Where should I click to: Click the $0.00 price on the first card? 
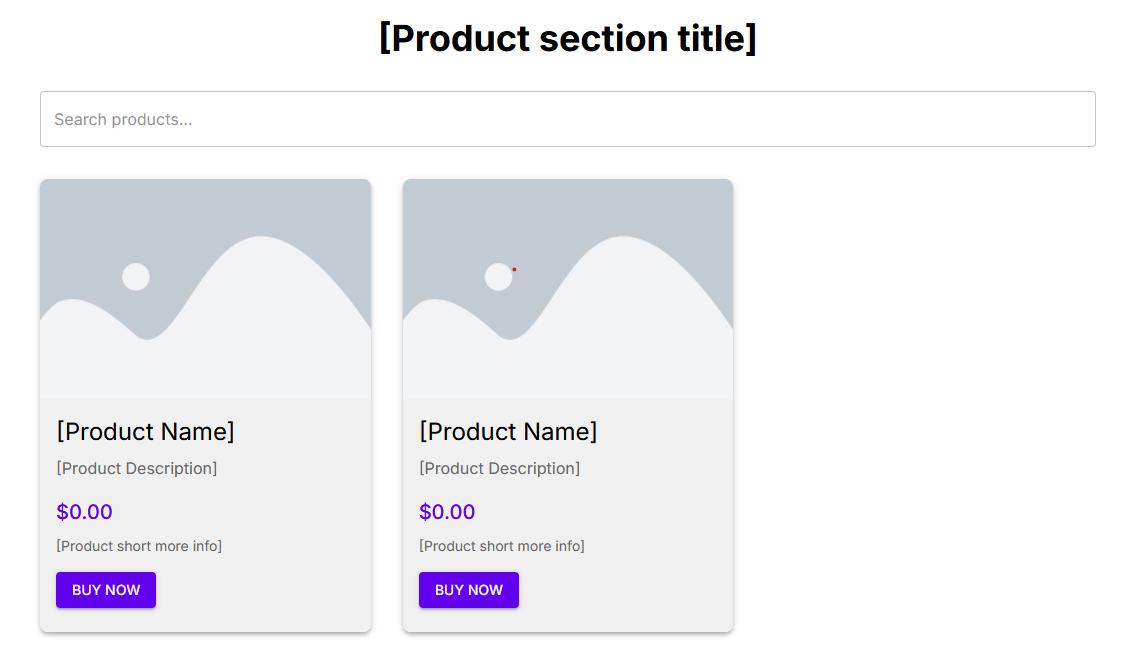84,511
